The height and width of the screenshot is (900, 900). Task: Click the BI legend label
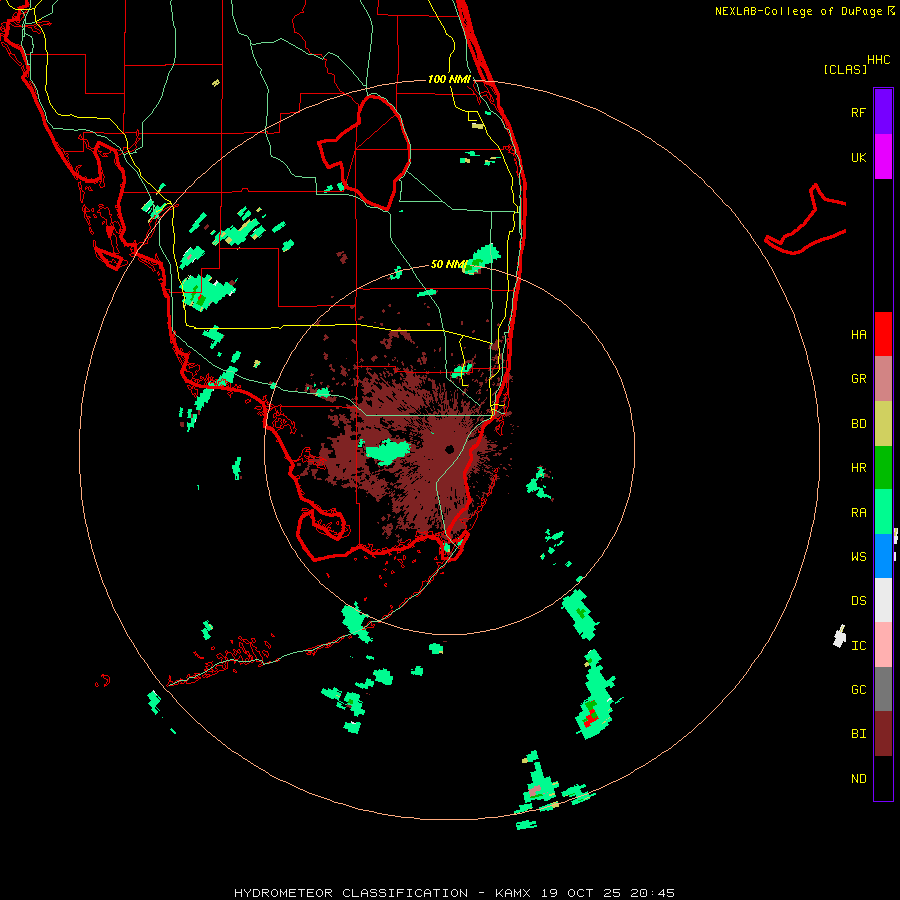pyautogui.click(x=858, y=734)
